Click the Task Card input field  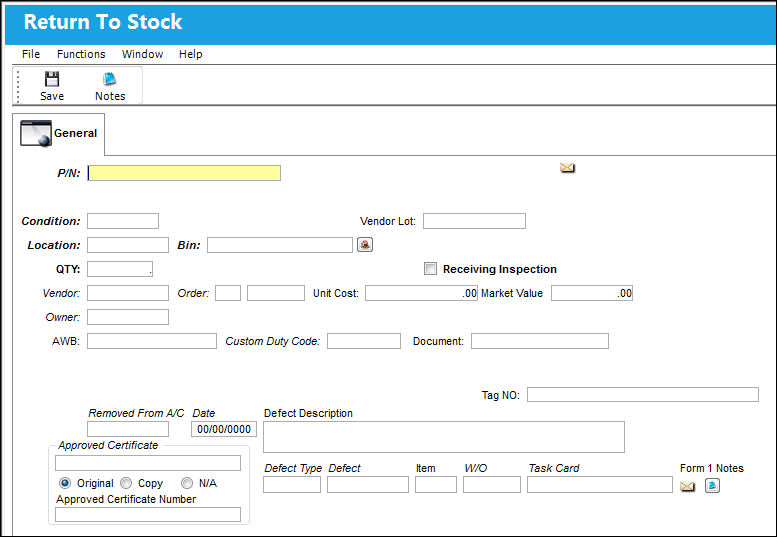click(600, 484)
